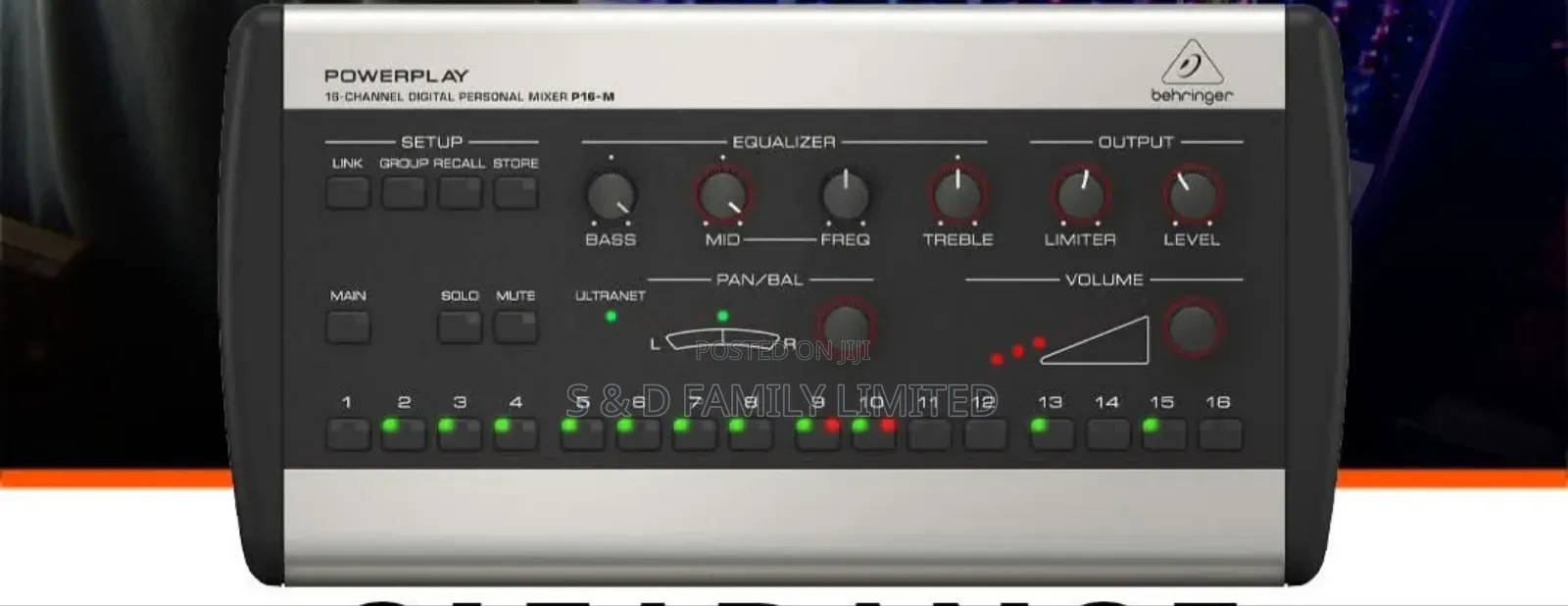The image size is (1568, 606).
Task: Click the ULTRANET status LED
Action: click(611, 316)
